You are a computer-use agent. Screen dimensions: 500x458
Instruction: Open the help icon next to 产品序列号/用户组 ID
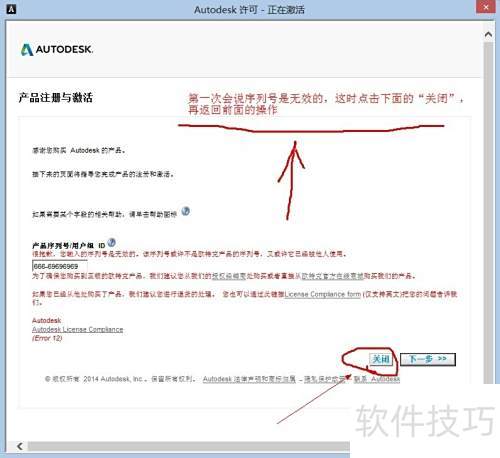pos(112,242)
